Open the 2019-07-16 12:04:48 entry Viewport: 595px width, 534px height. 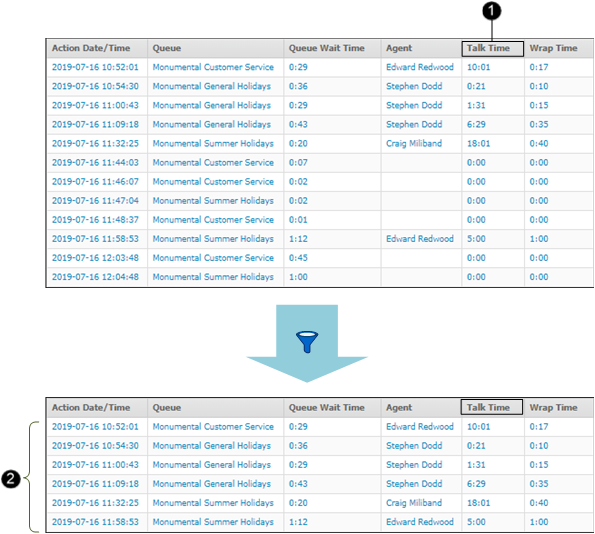[x=95, y=277]
